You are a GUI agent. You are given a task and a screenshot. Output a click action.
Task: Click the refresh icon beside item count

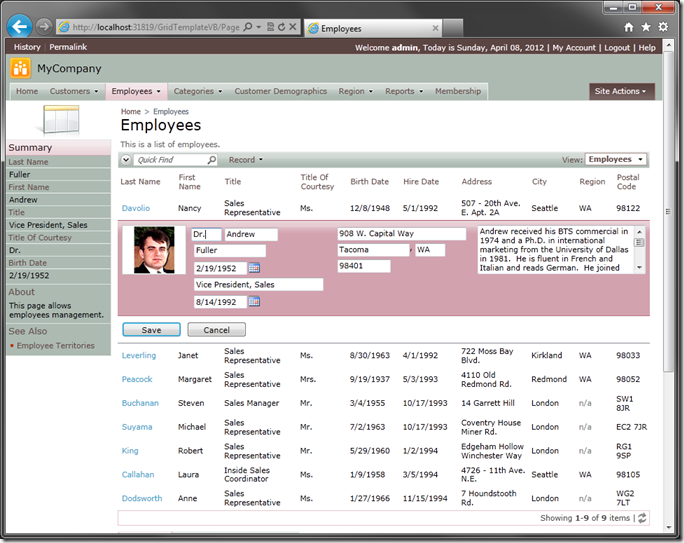[x=641, y=518]
